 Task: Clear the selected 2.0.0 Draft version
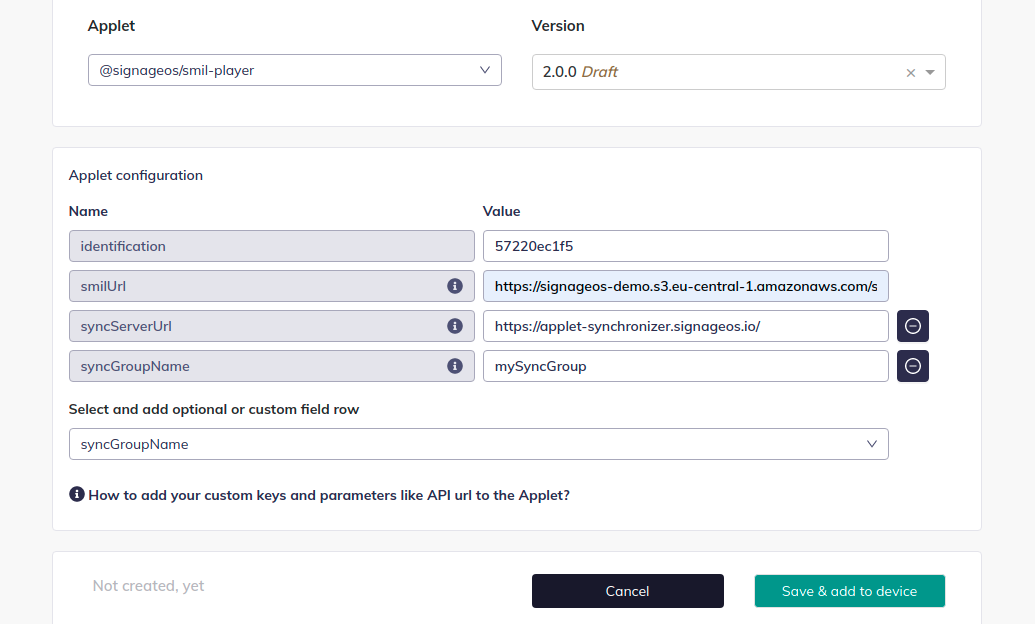point(910,71)
